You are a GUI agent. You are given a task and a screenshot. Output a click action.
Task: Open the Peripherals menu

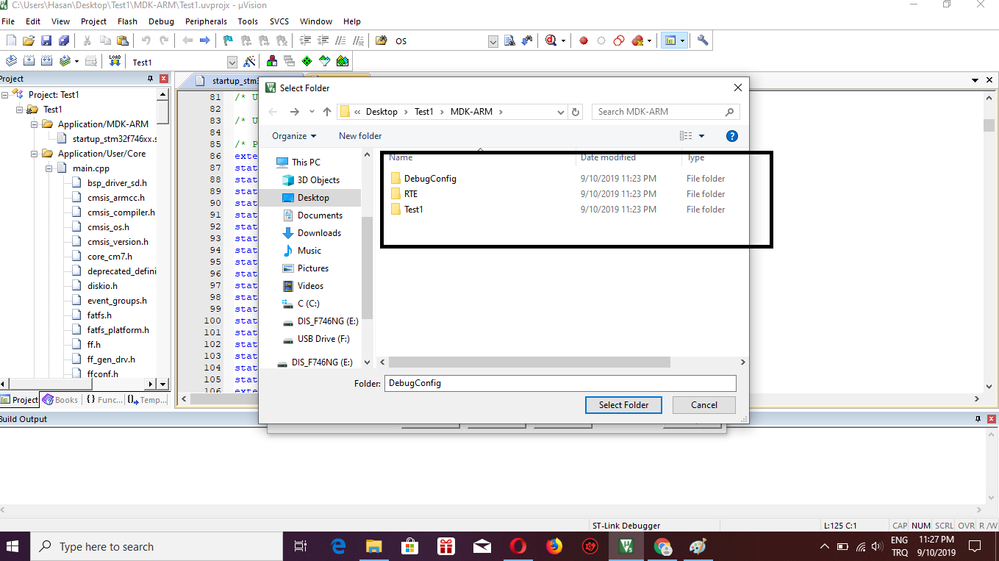pos(206,21)
